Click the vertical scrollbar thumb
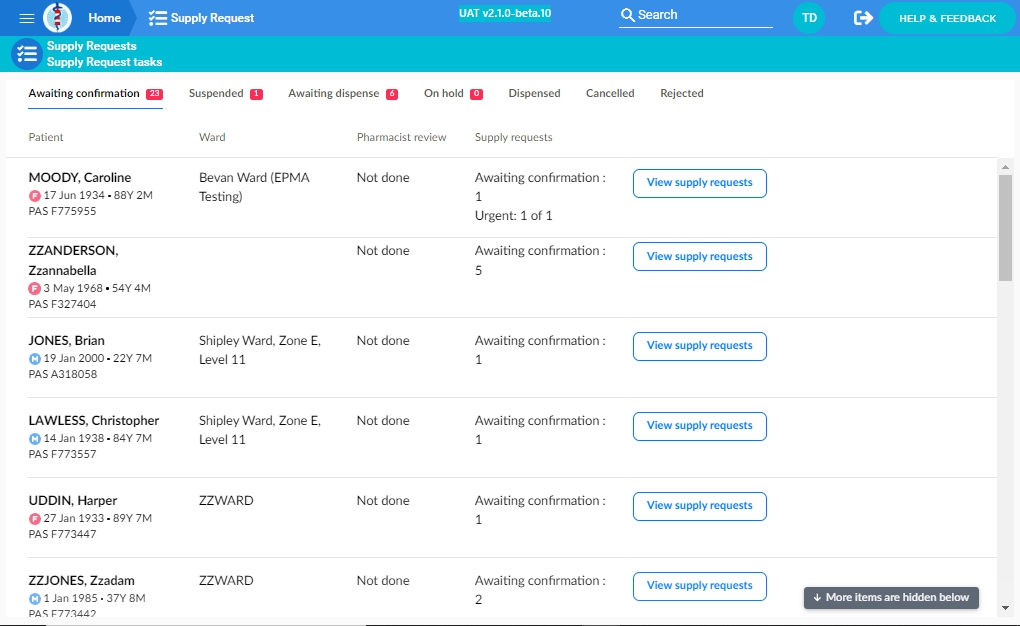The height and width of the screenshot is (626, 1020). pos(1005,228)
